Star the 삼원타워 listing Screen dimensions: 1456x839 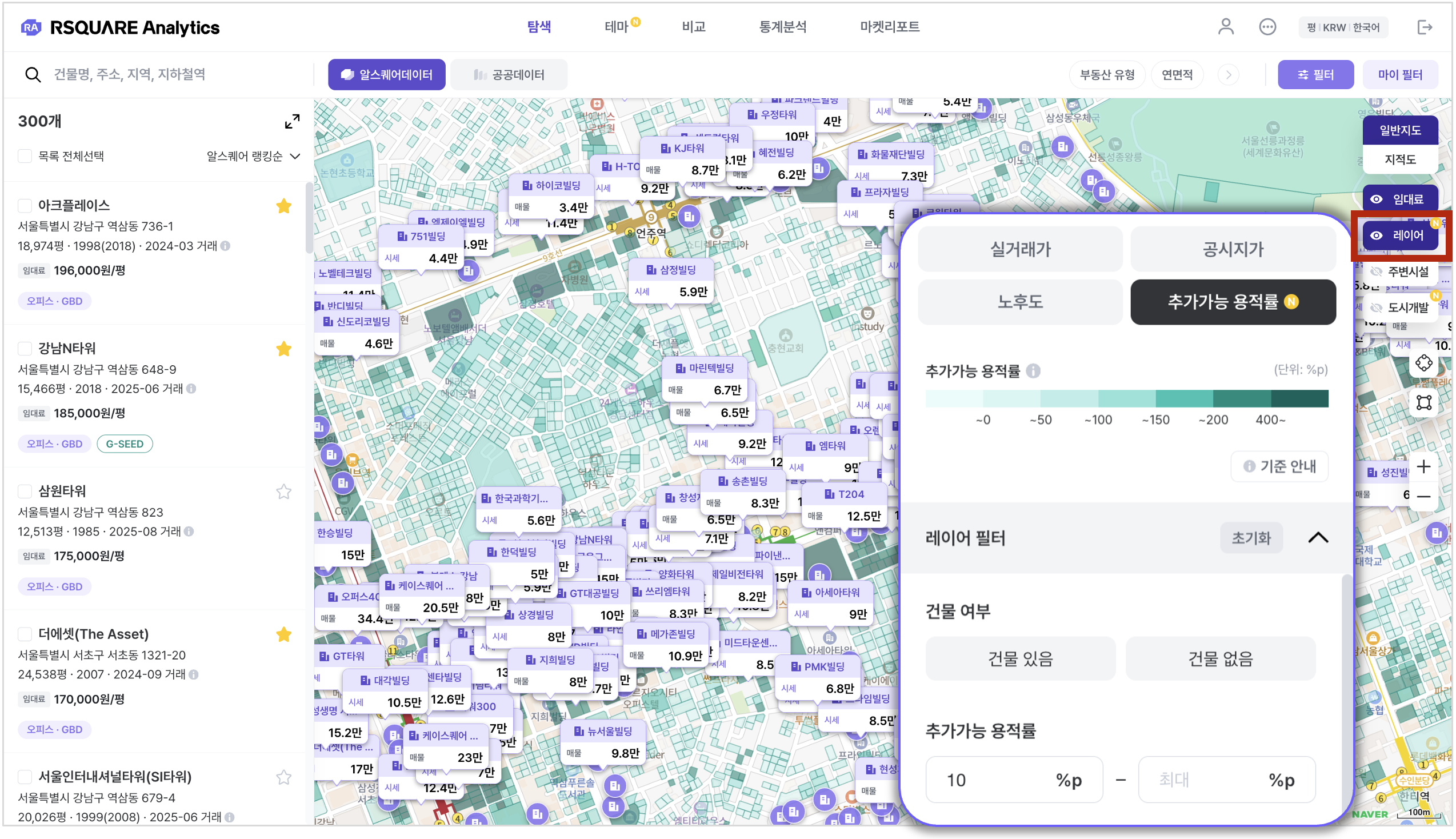pyautogui.click(x=283, y=492)
